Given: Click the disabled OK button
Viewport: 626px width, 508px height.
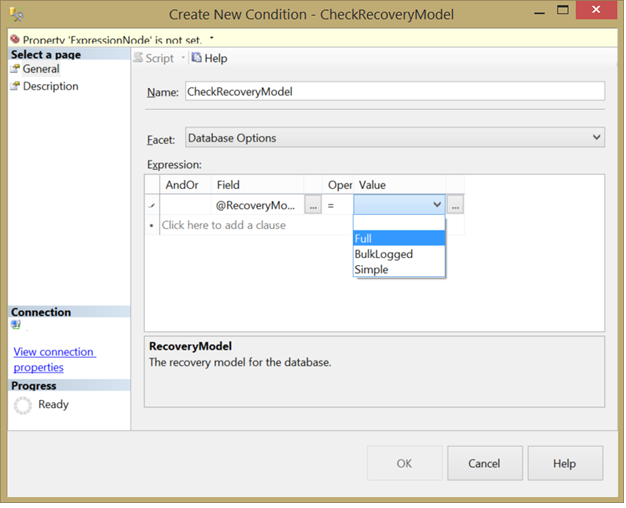Looking at the screenshot, I should tap(404, 463).
